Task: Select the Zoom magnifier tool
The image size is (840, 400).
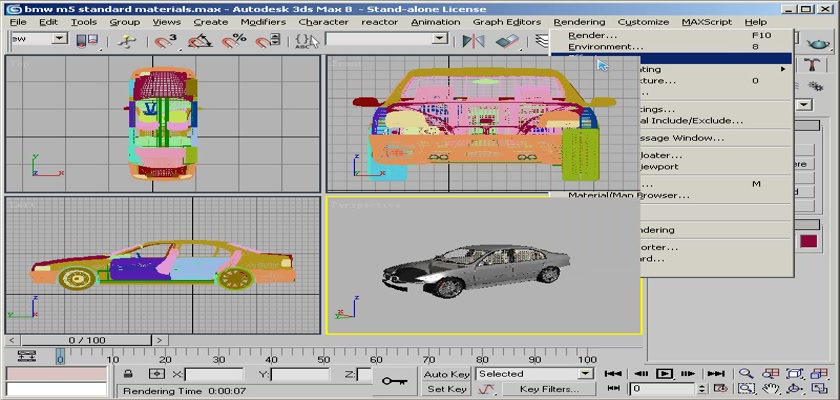Action: [746, 374]
